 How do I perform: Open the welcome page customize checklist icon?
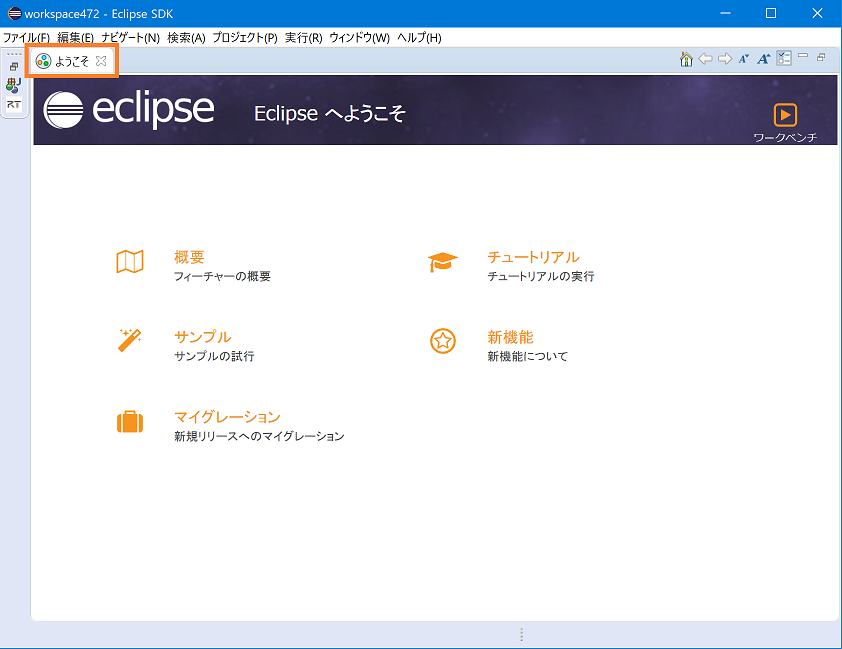coord(783,59)
